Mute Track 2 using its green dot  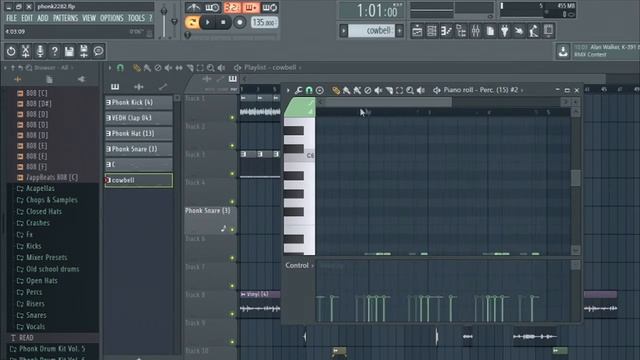[232, 146]
